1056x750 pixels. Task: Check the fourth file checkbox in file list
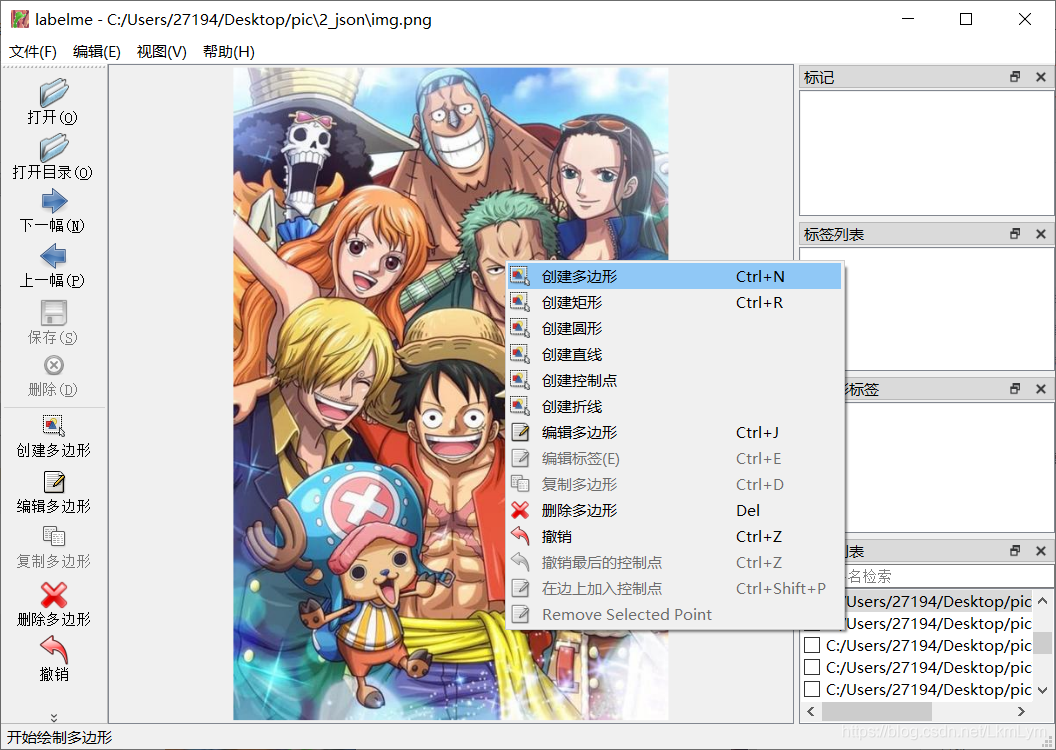tap(812, 667)
